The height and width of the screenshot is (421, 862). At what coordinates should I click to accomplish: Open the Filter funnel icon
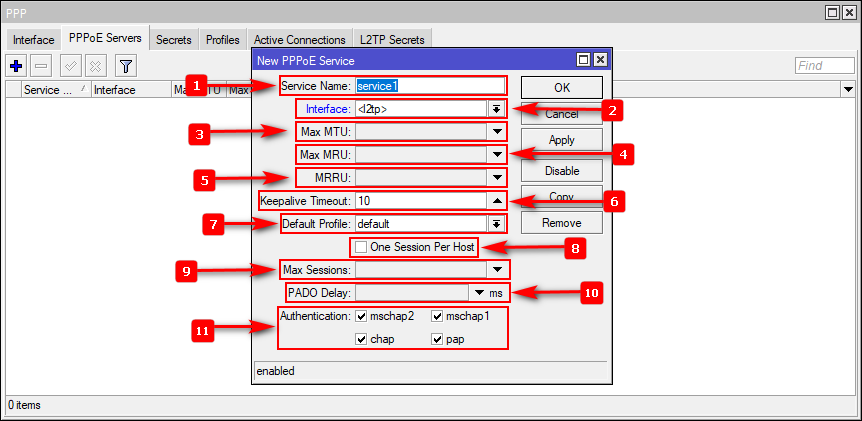(x=126, y=66)
